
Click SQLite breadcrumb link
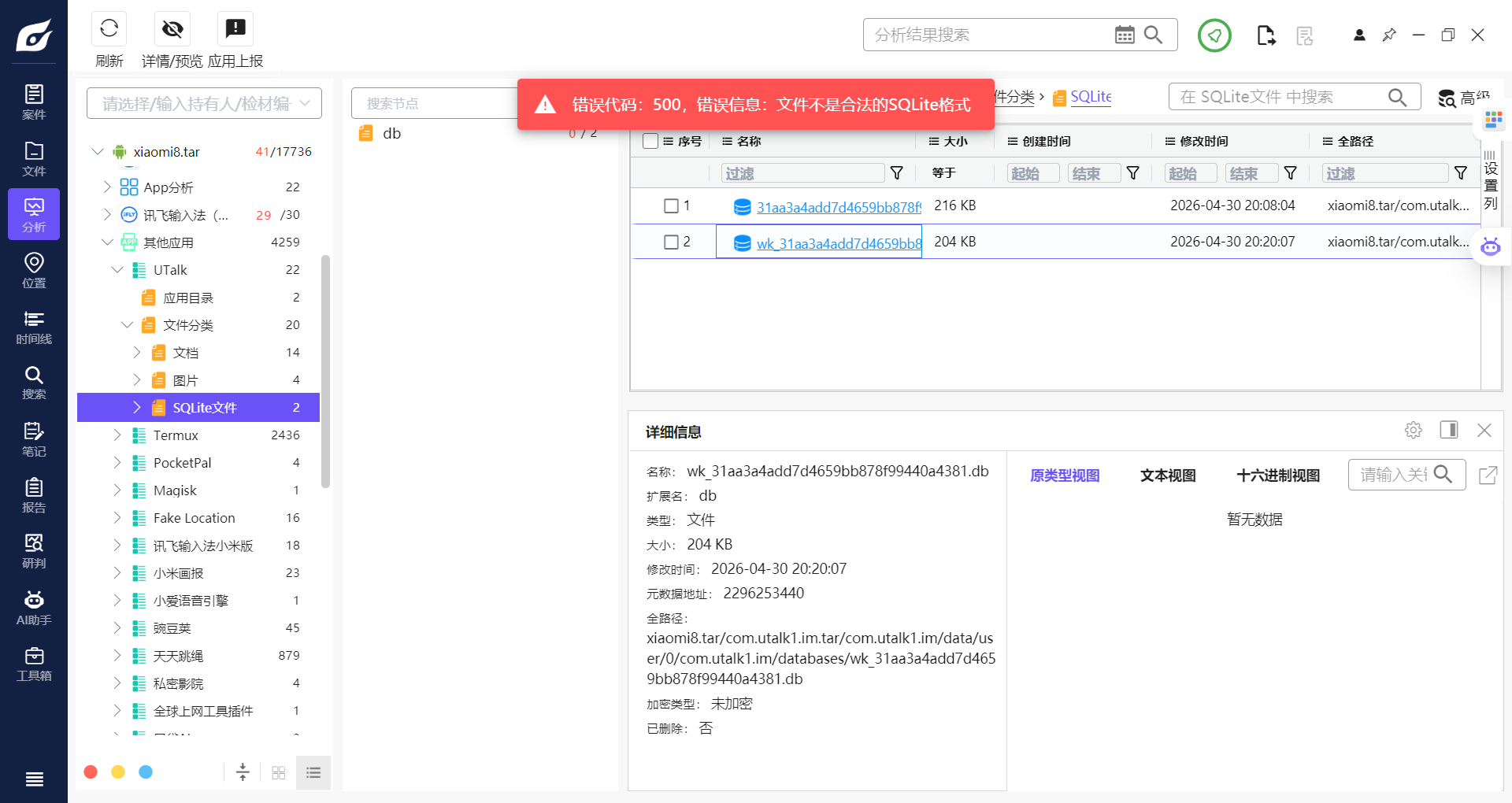(x=1091, y=97)
